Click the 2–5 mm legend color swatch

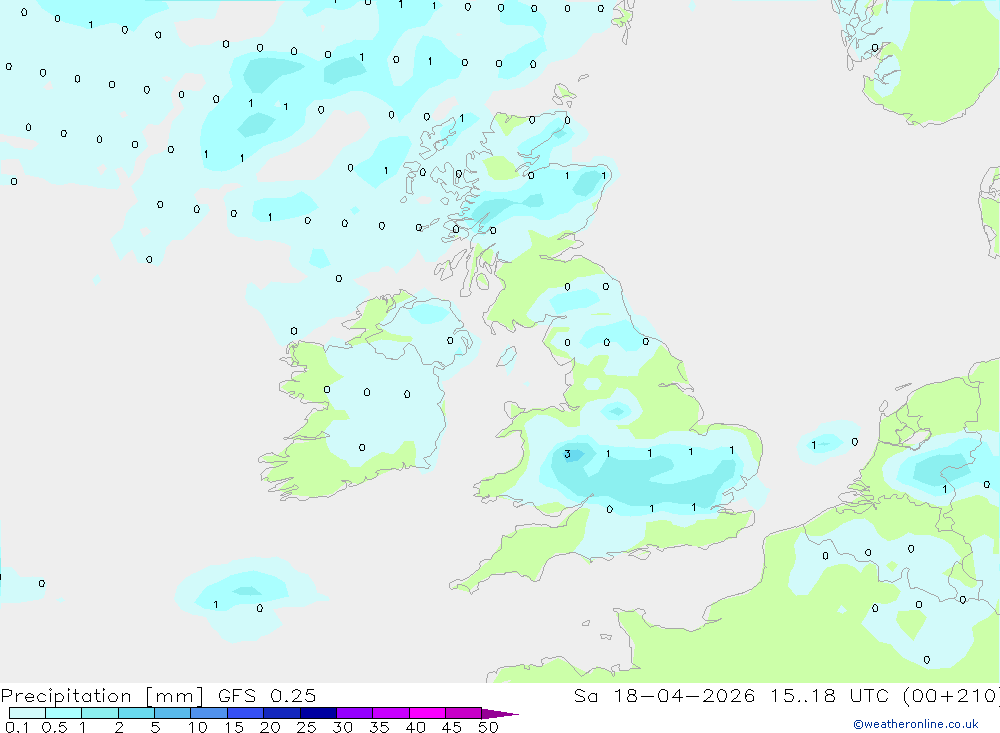click(x=136, y=713)
